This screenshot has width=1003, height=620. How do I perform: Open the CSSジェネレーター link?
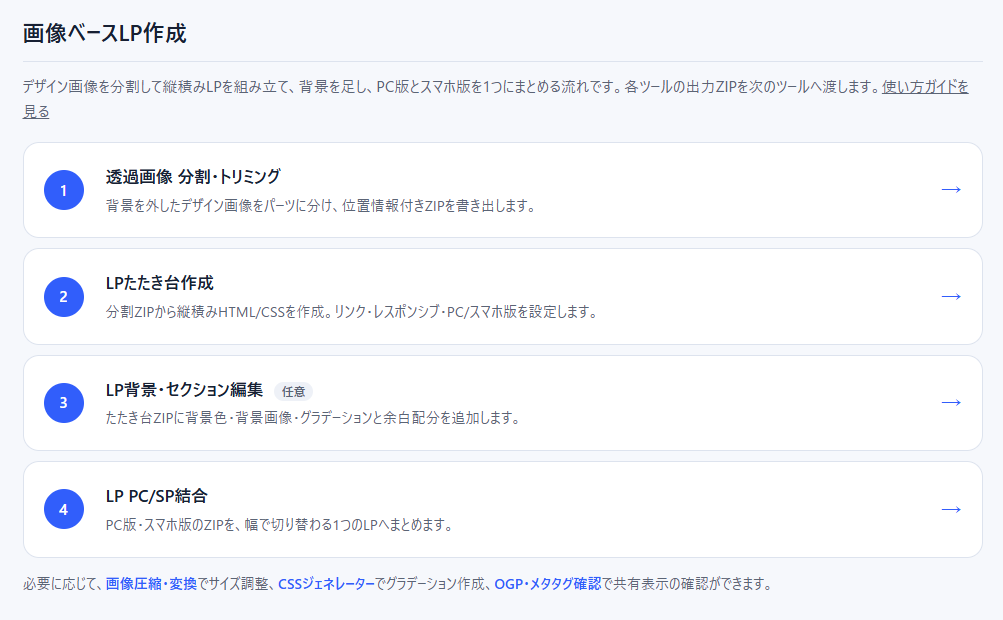(x=326, y=584)
